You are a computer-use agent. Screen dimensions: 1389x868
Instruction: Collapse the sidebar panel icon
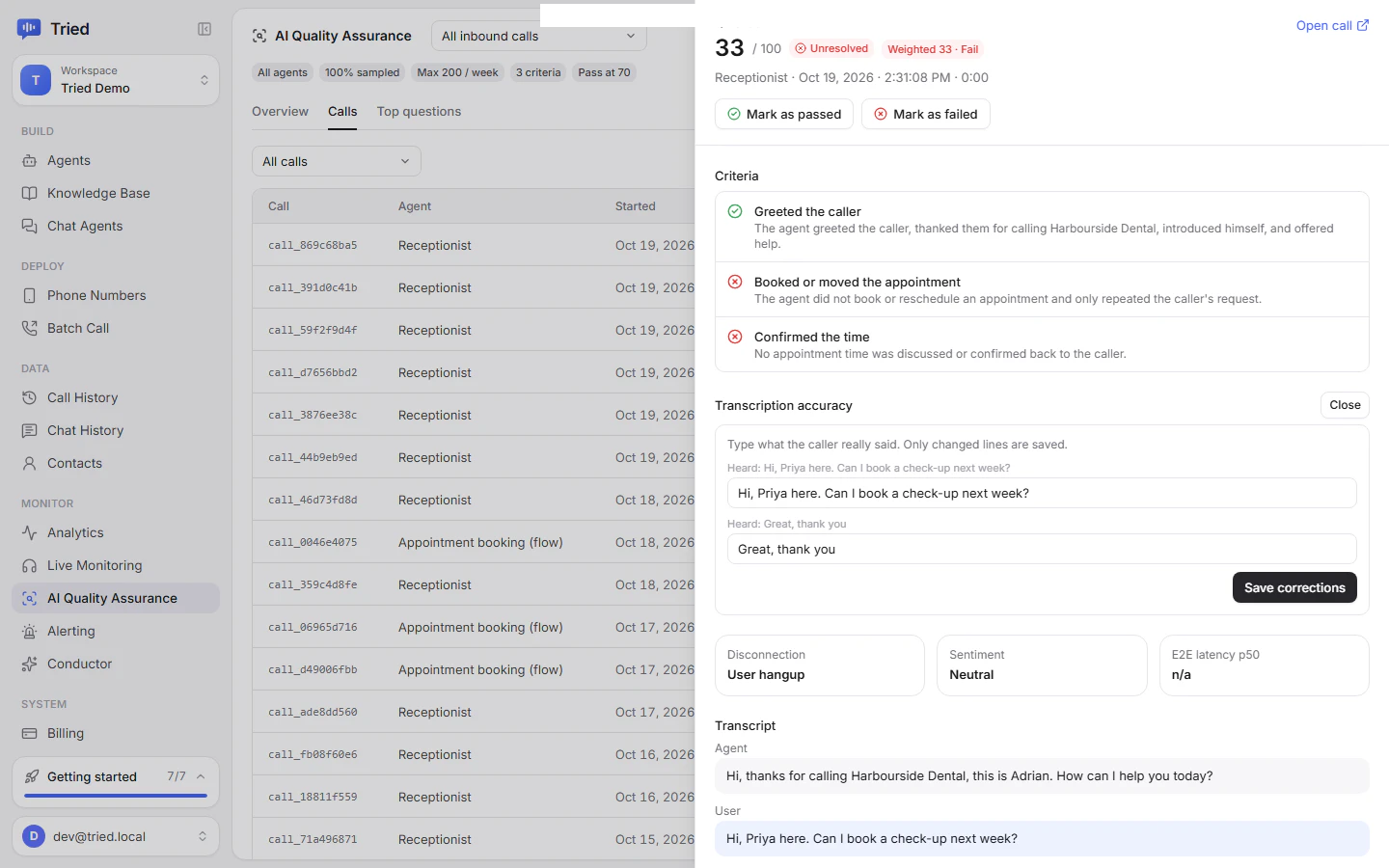click(x=204, y=29)
